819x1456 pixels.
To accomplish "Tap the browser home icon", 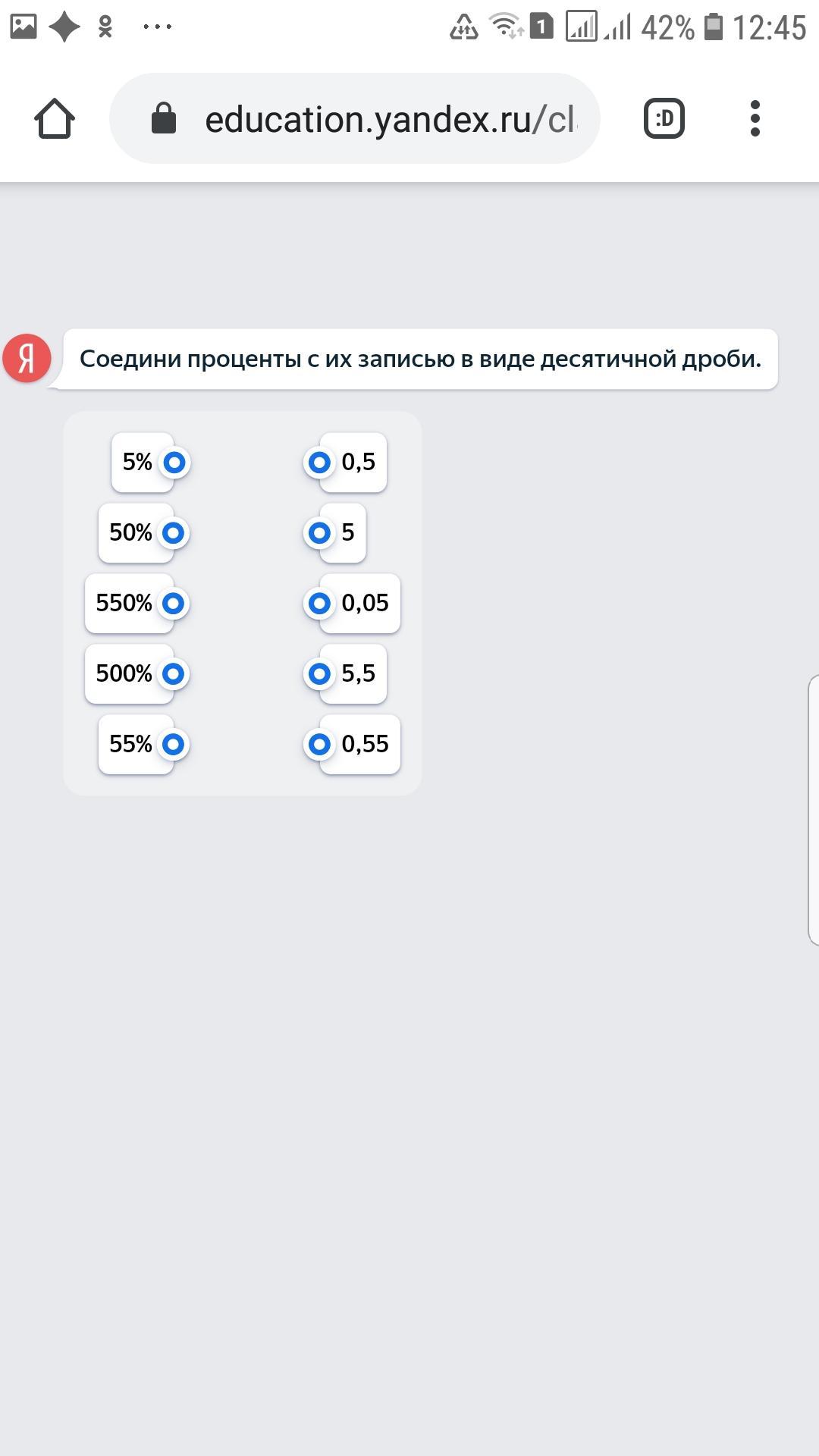I will pos(55,119).
